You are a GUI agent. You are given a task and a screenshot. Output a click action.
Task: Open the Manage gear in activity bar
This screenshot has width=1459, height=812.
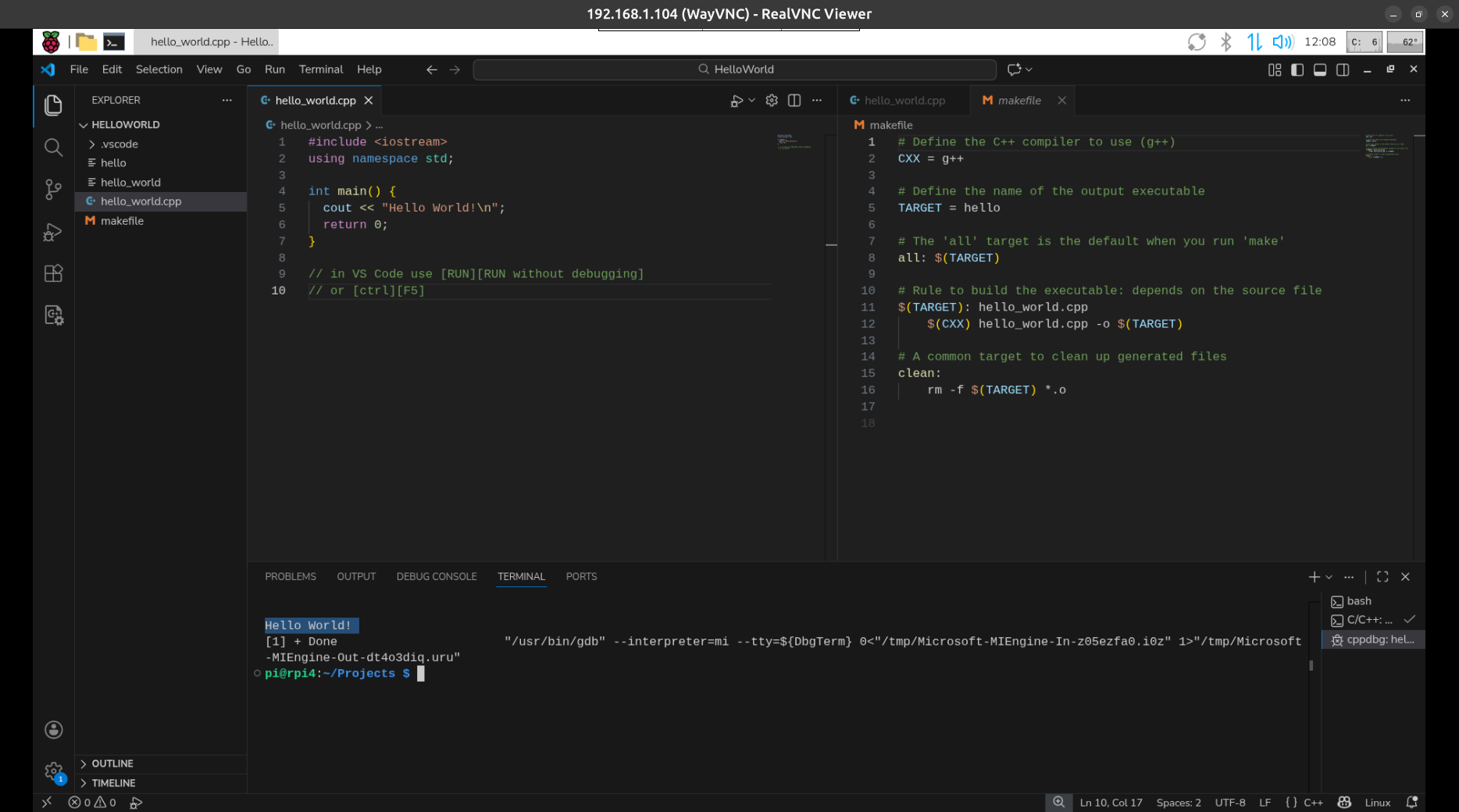pos(53,771)
